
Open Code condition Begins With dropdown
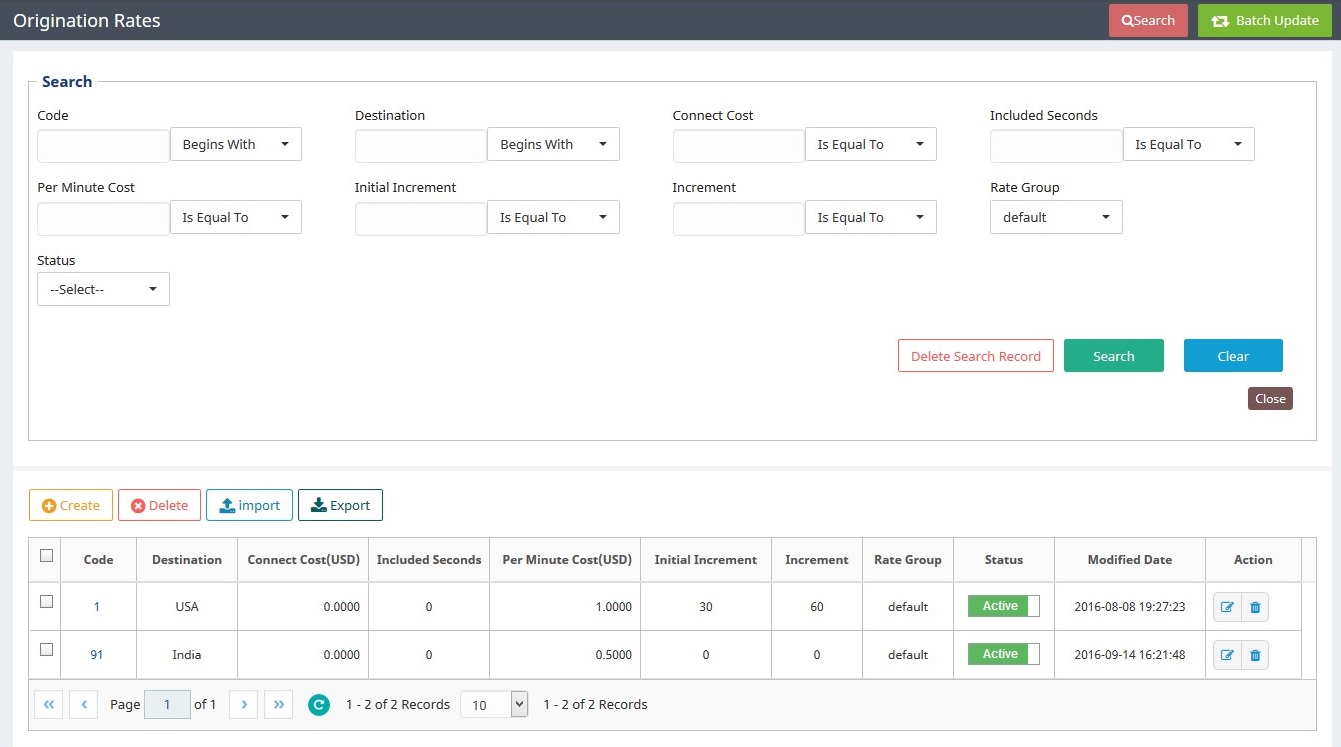236,144
